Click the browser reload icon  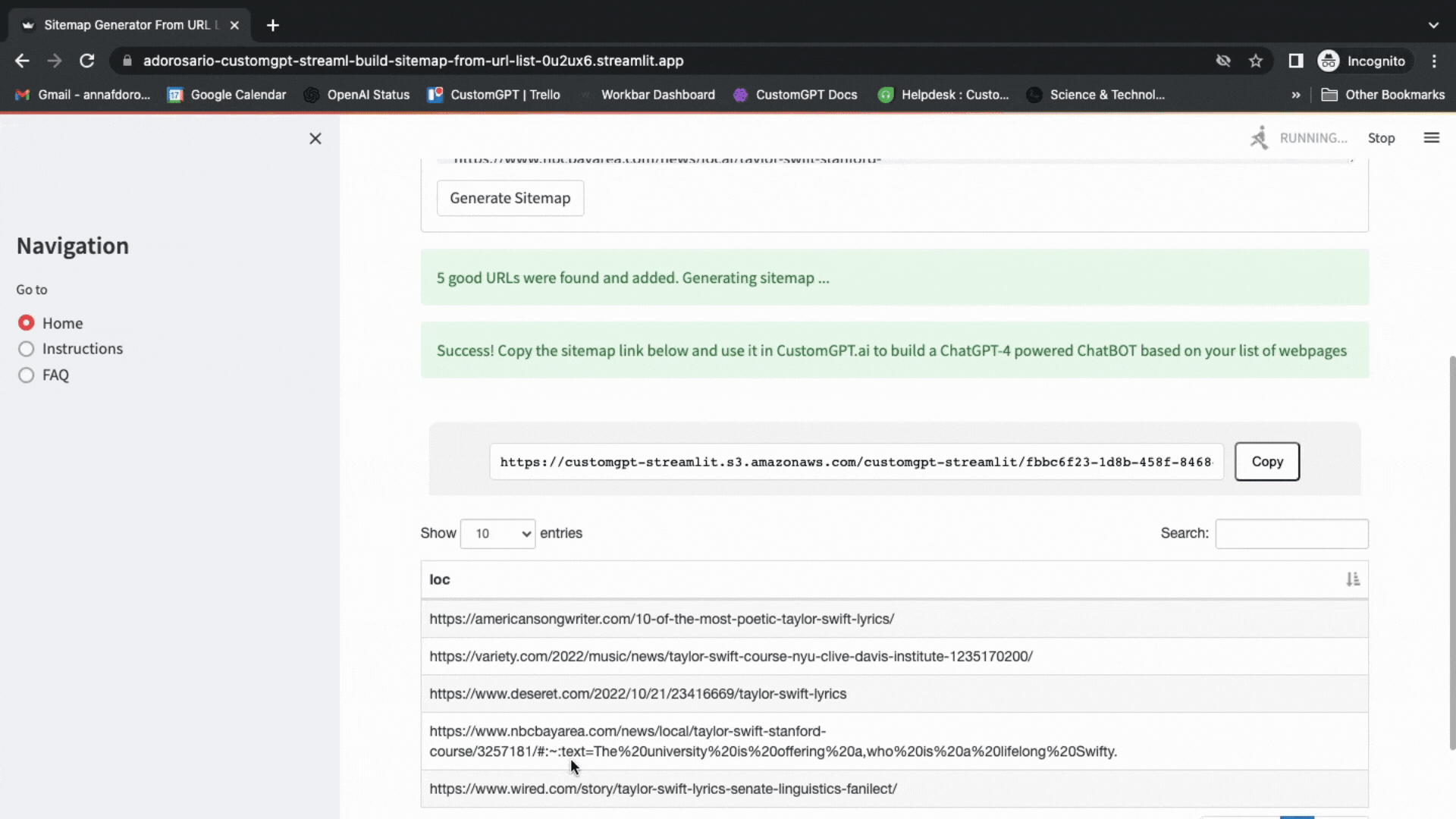click(x=87, y=61)
